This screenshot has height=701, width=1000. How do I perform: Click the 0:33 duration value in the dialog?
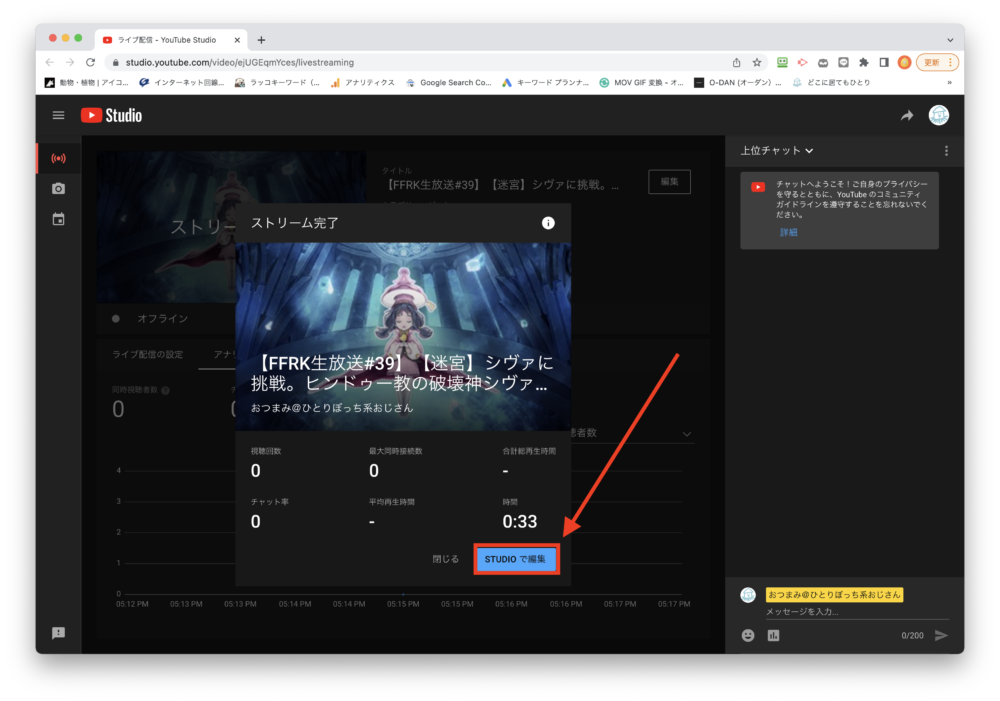pos(520,522)
